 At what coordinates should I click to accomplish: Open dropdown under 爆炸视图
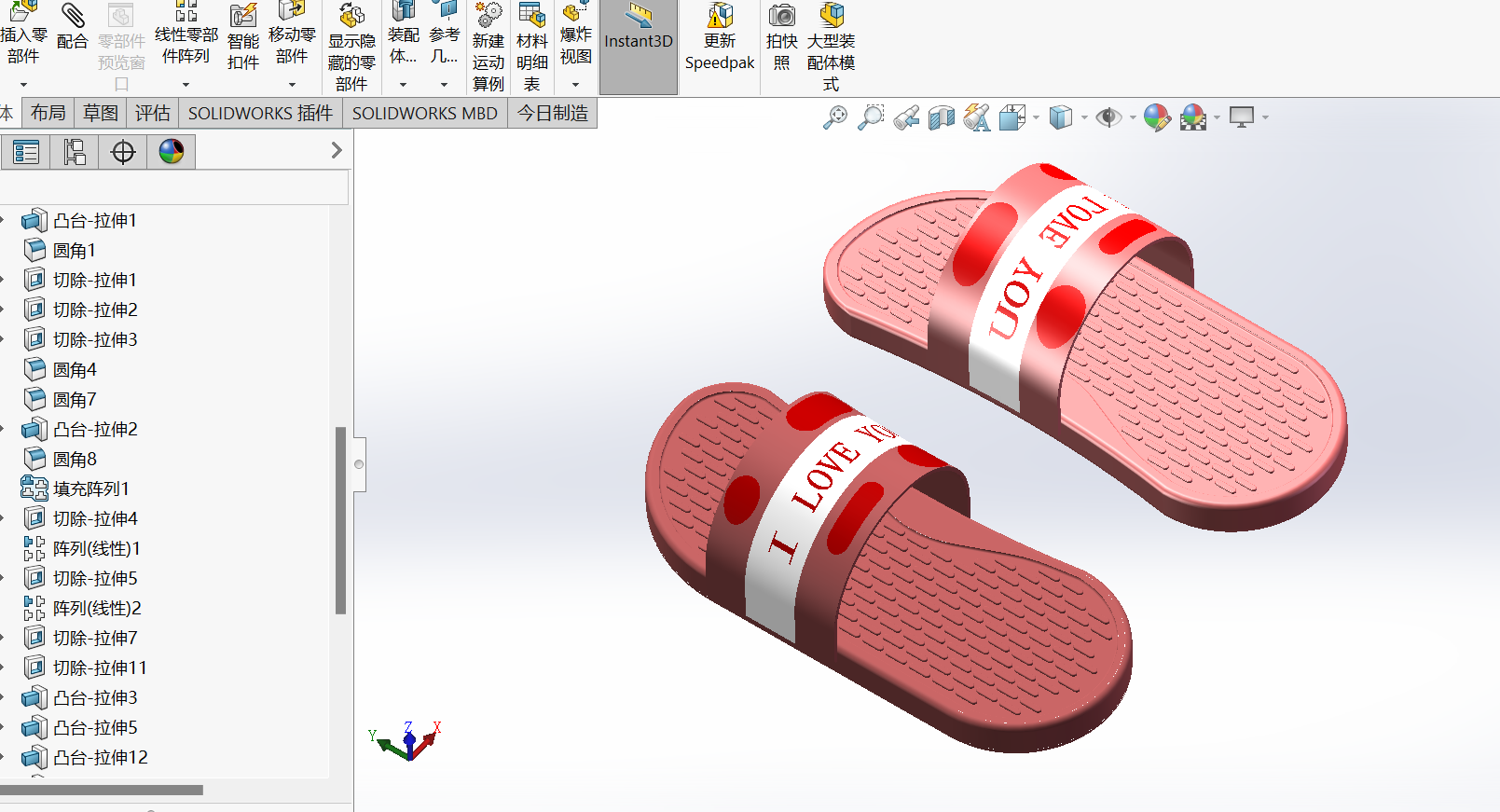click(575, 85)
